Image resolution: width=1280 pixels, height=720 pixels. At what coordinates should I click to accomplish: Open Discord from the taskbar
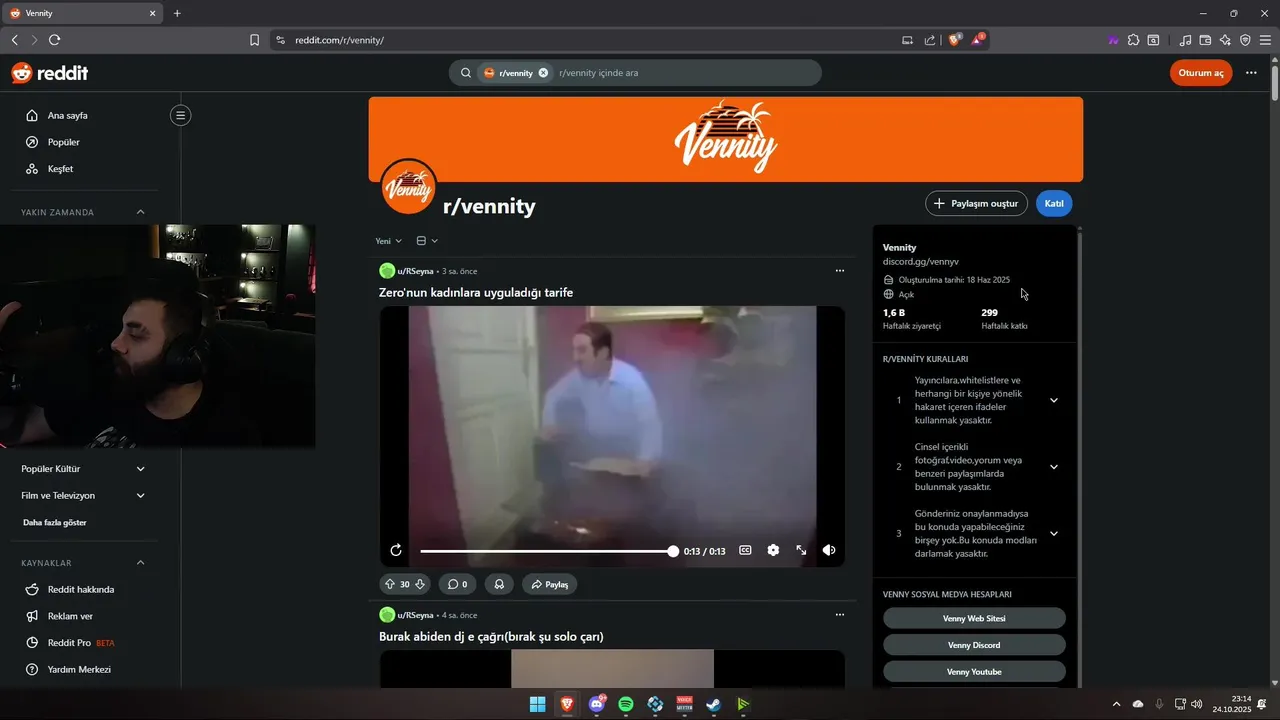pos(597,704)
